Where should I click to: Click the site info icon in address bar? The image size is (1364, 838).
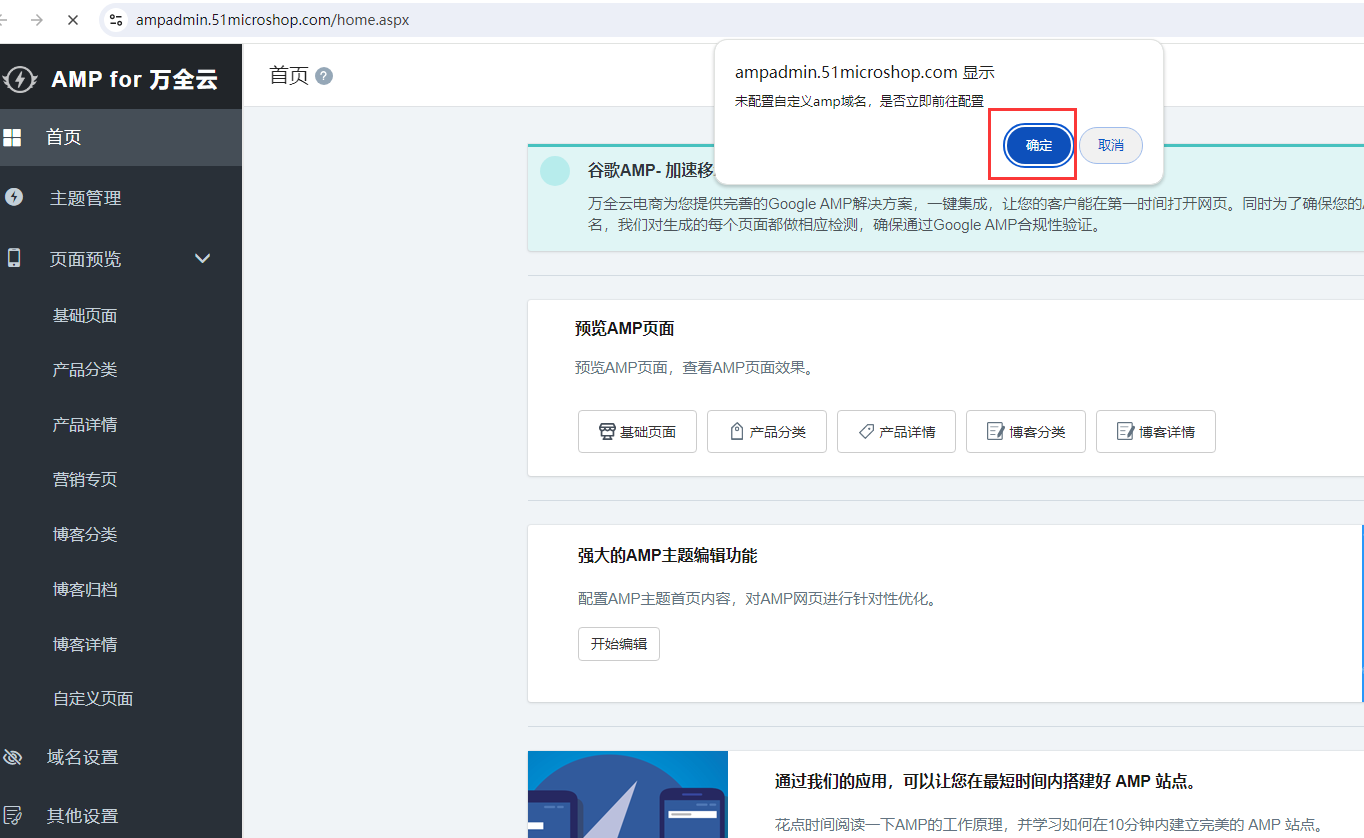(116, 20)
